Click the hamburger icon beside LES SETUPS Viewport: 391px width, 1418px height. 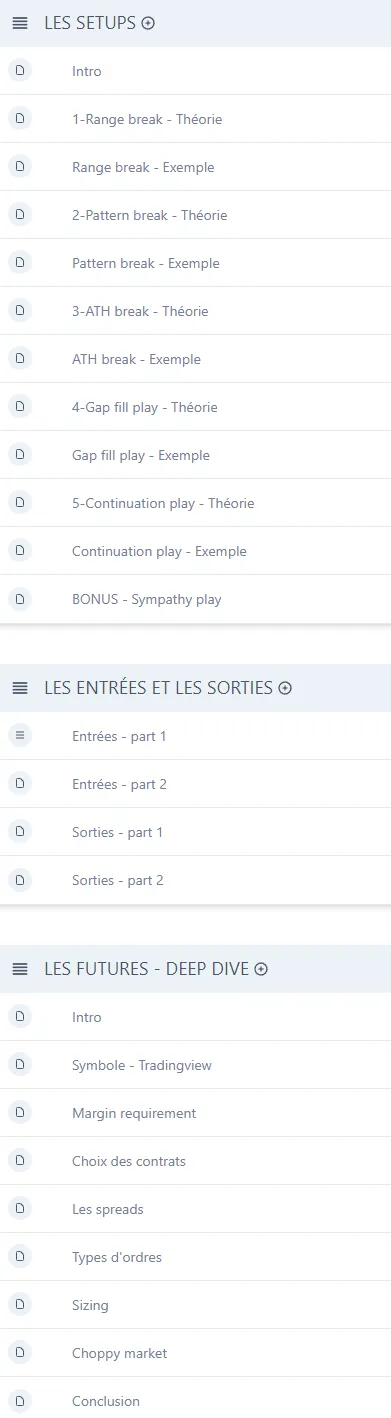[20, 23]
